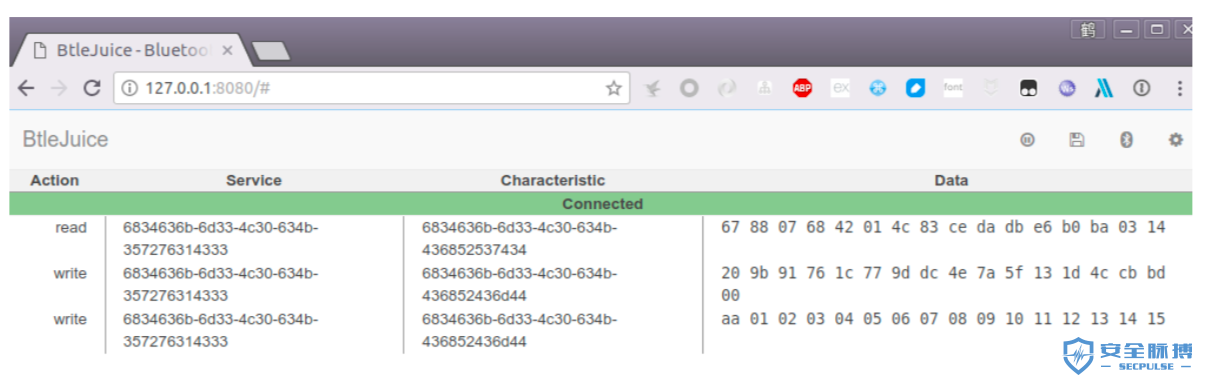Click the 'font' extension icon
The image size is (1212, 391).
coord(953,88)
